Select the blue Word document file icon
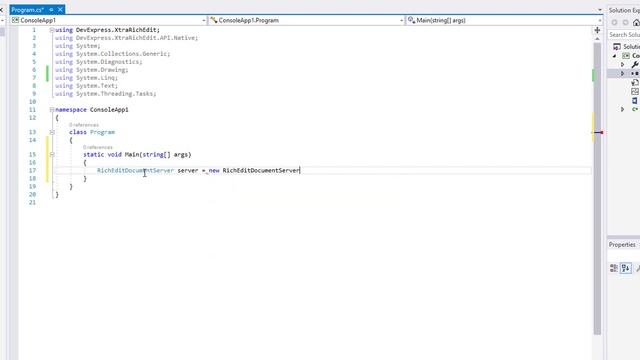The width and height of the screenshot is (640, 360). (635, 100)
